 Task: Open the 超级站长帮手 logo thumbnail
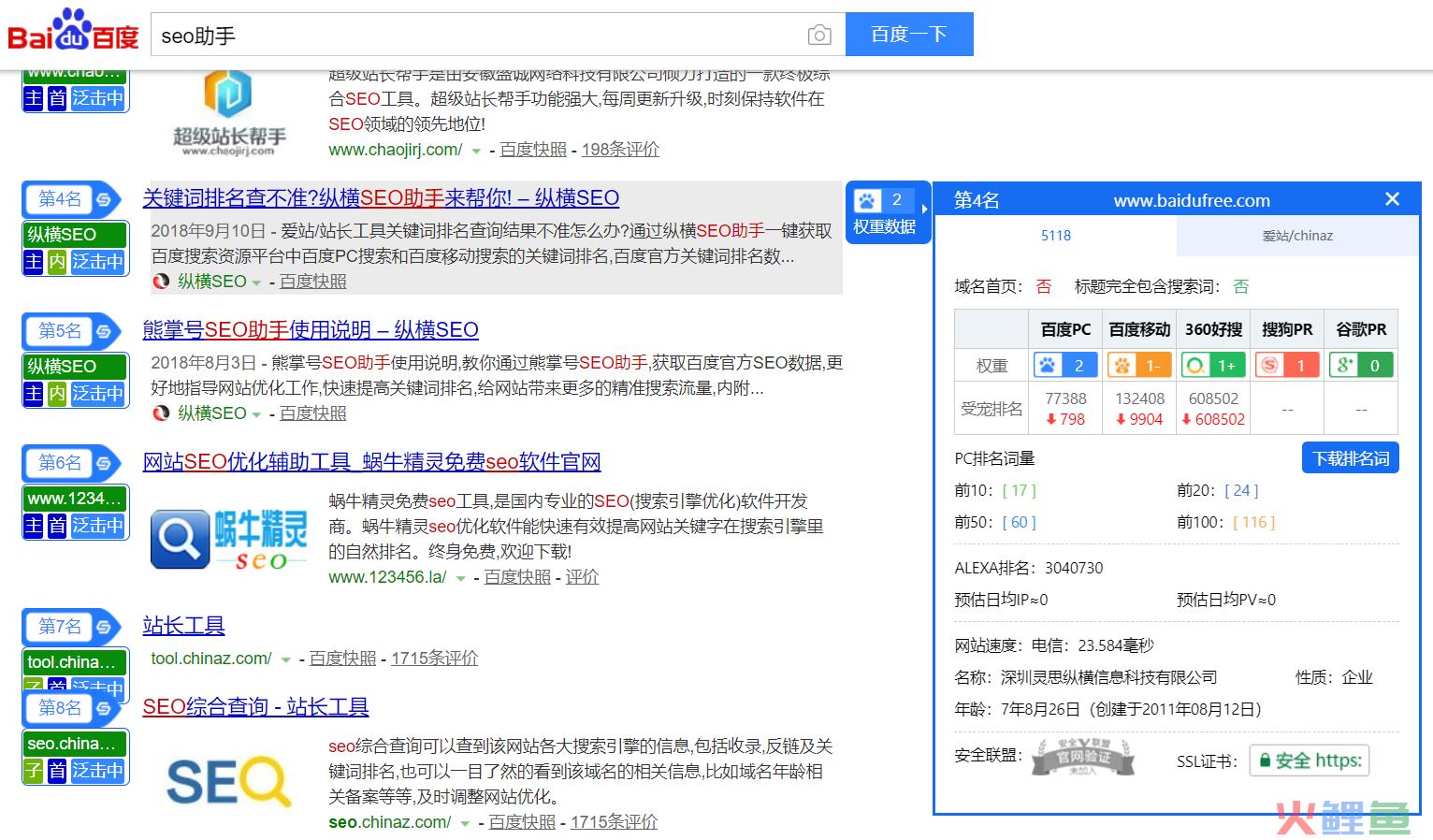click(x=229, y=112)
